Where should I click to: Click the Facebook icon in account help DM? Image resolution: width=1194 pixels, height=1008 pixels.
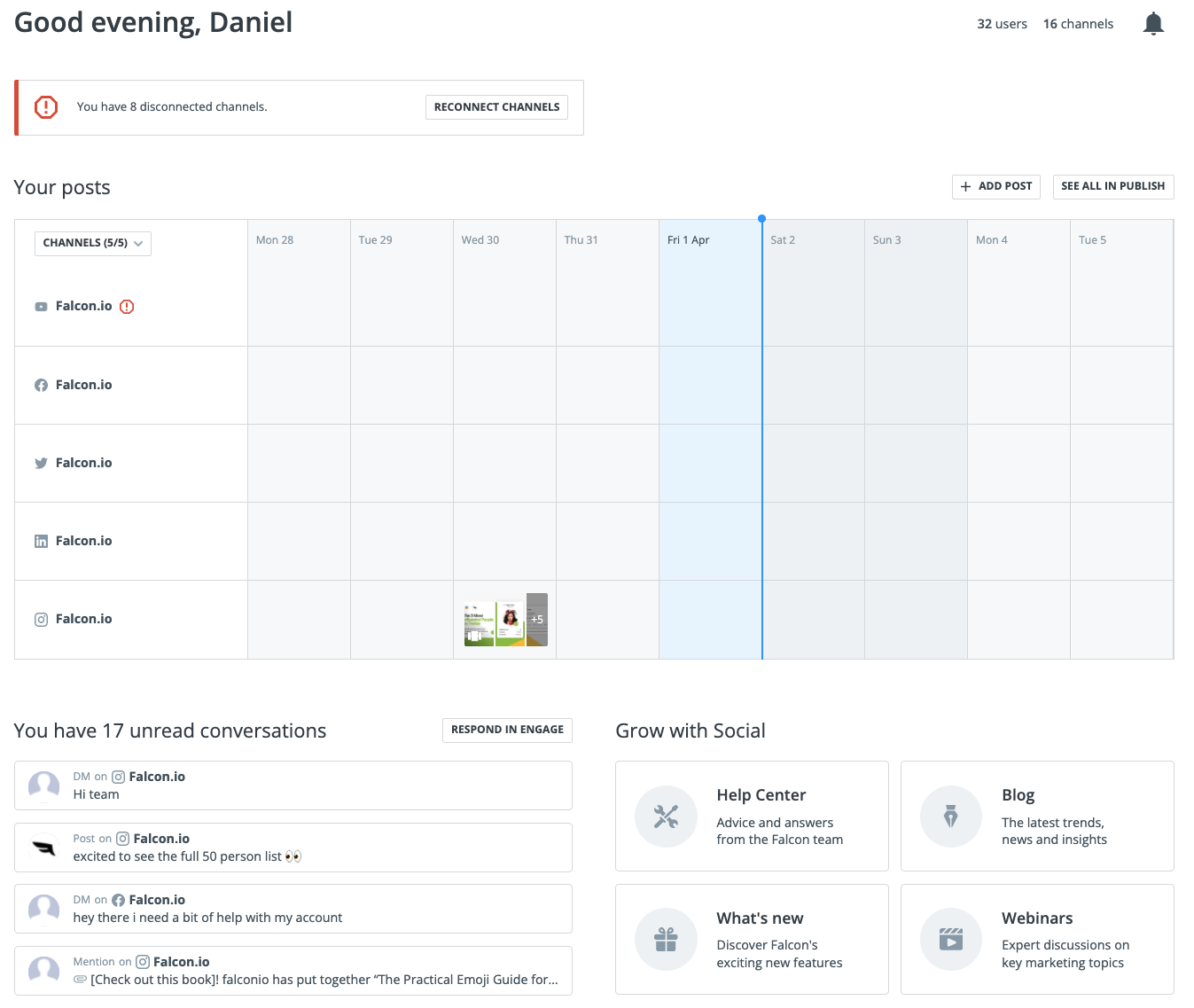(x=118, y=900)
